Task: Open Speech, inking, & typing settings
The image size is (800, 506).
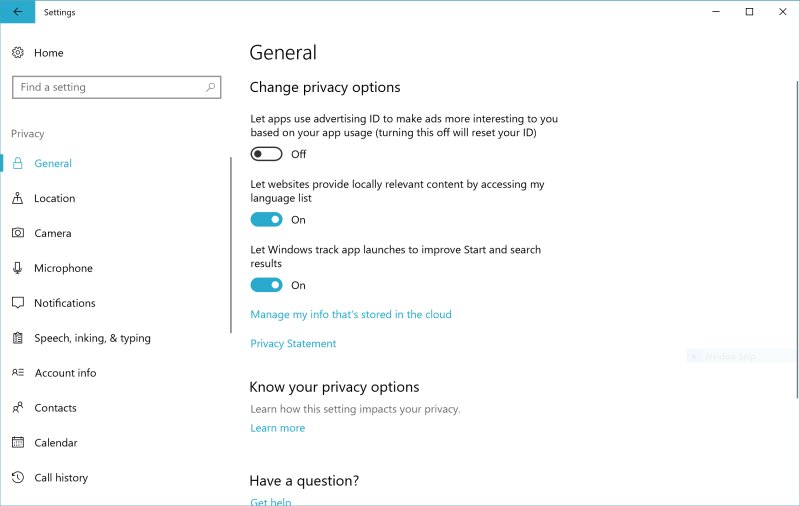Action: pos(92,338)
